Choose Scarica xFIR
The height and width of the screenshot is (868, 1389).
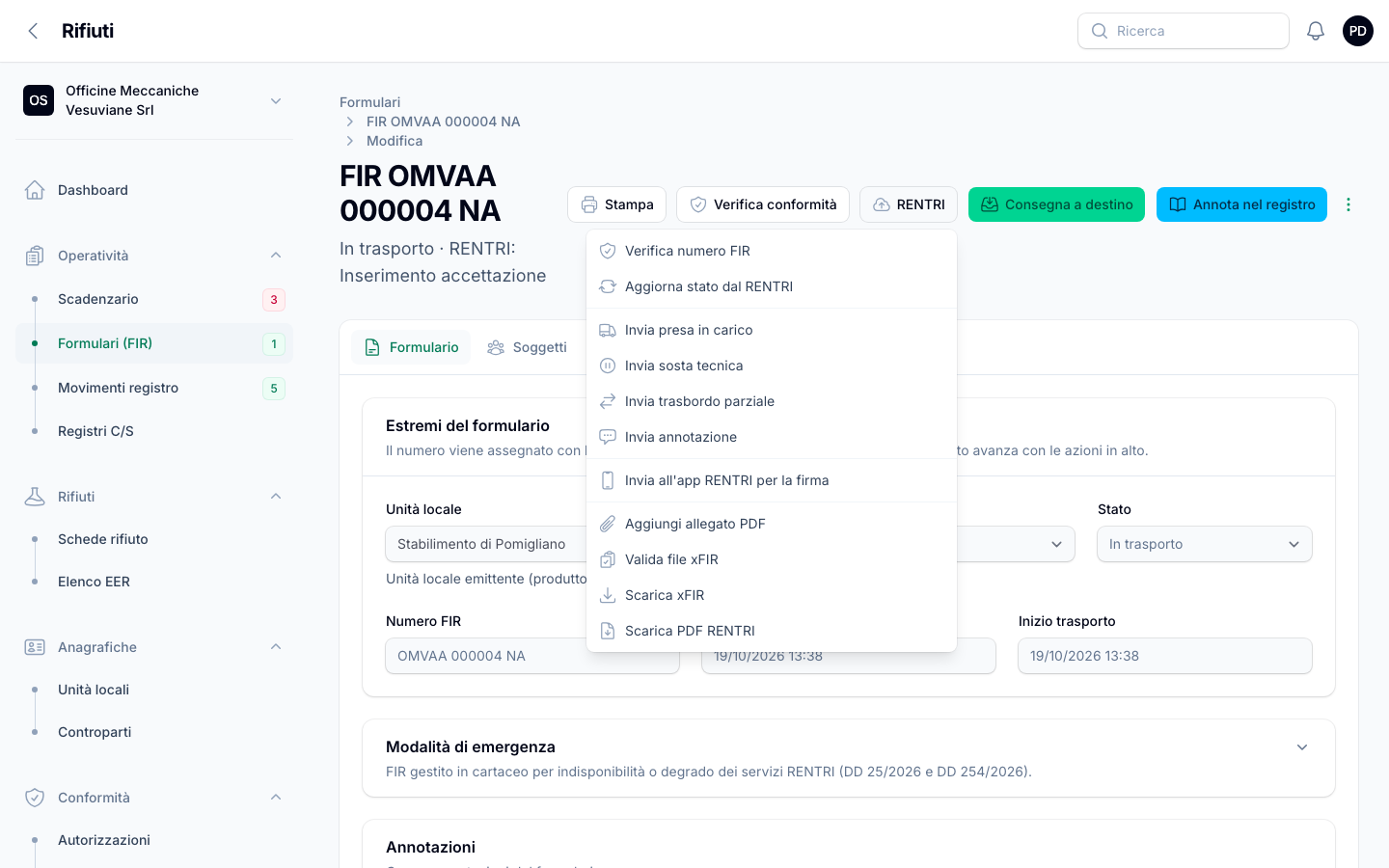click(x=772, y=595)
